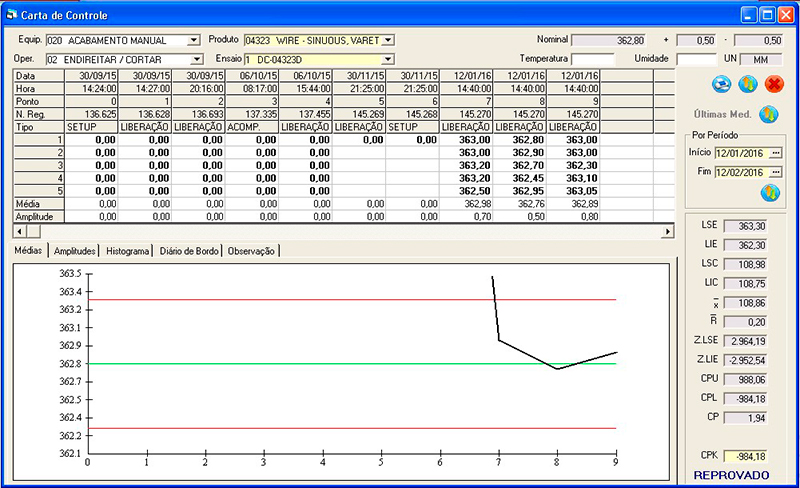Click the Z.LIE value field
800x488 pixels.
(745, 360)
